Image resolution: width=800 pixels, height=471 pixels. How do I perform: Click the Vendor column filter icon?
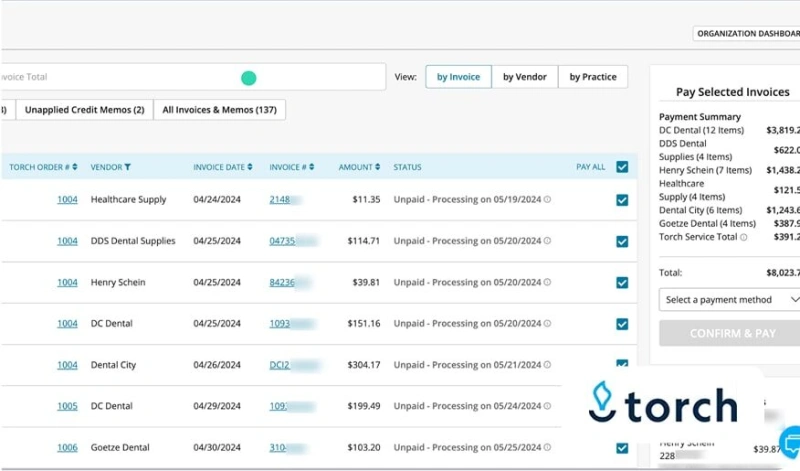point(127,167)
